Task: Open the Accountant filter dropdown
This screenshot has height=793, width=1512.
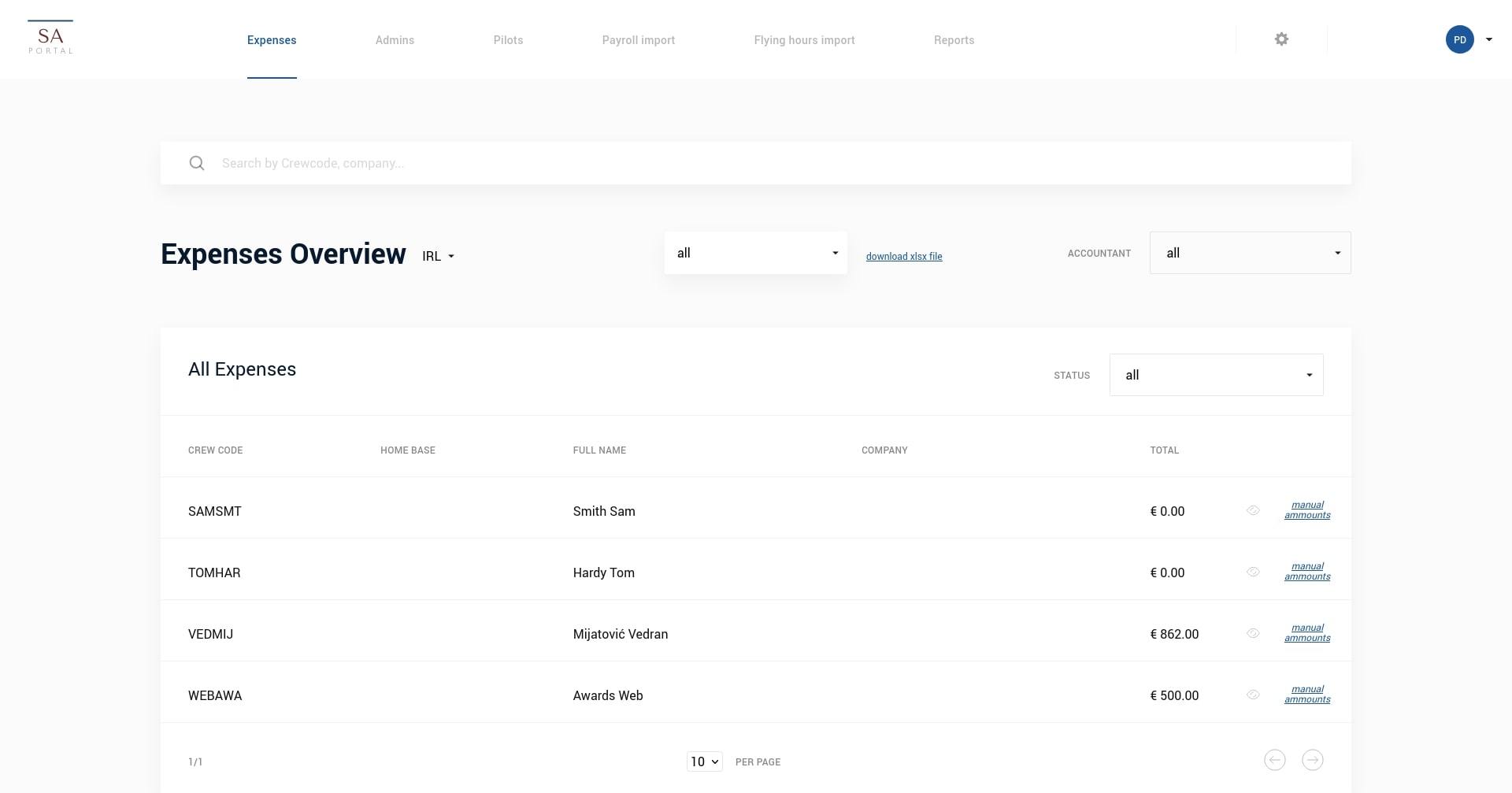Action: [1250, 253]
